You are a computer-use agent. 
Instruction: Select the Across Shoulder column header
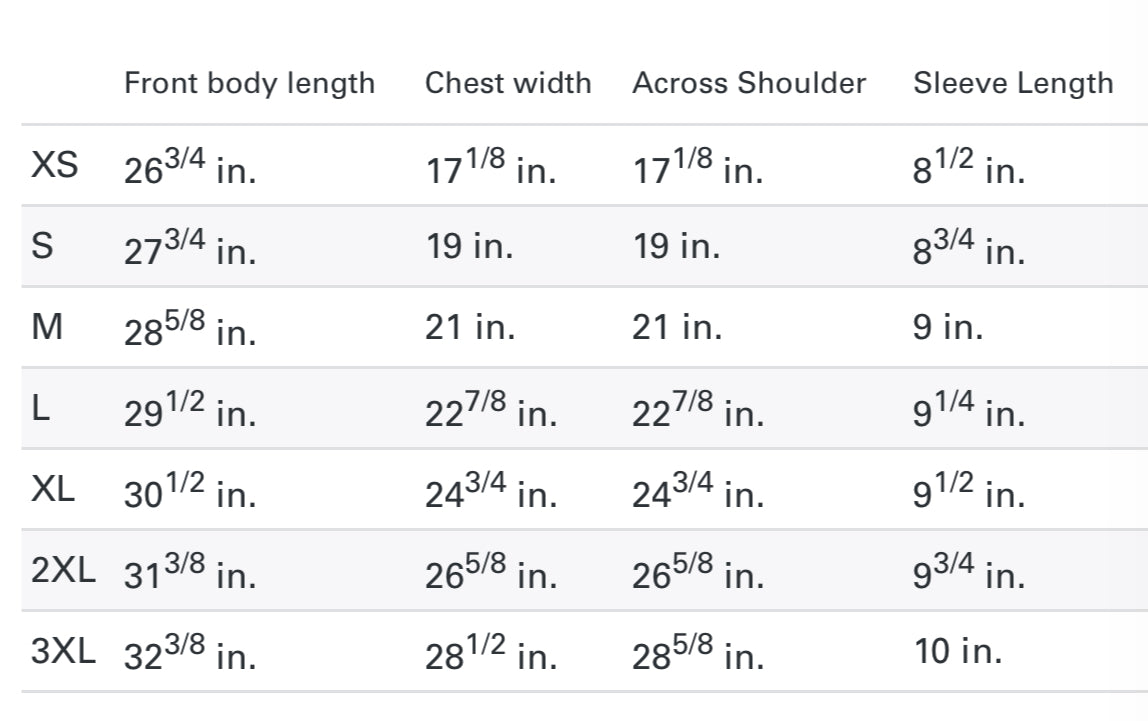click(x=749, y=83)
